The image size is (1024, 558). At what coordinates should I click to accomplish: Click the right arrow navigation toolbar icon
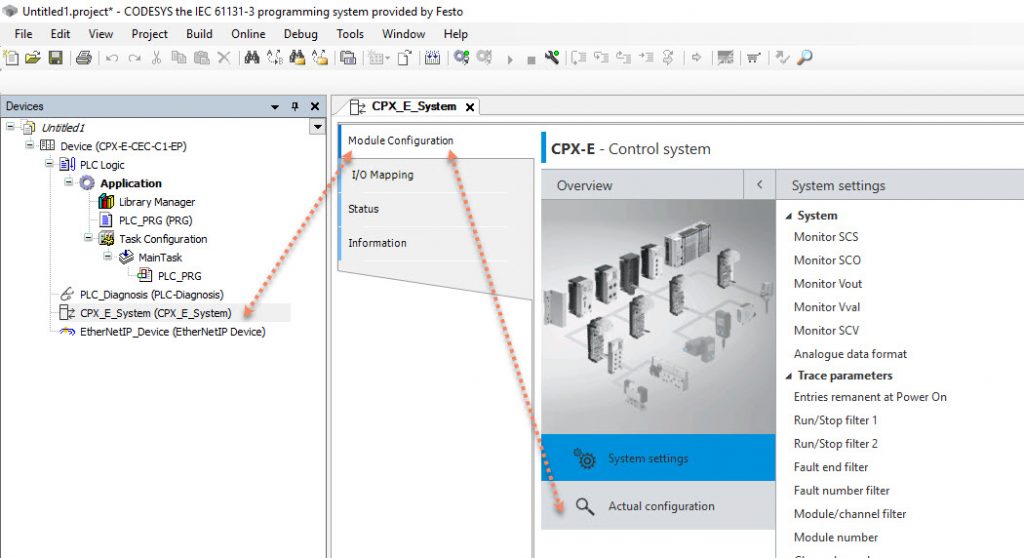click(x=697, y=58)
